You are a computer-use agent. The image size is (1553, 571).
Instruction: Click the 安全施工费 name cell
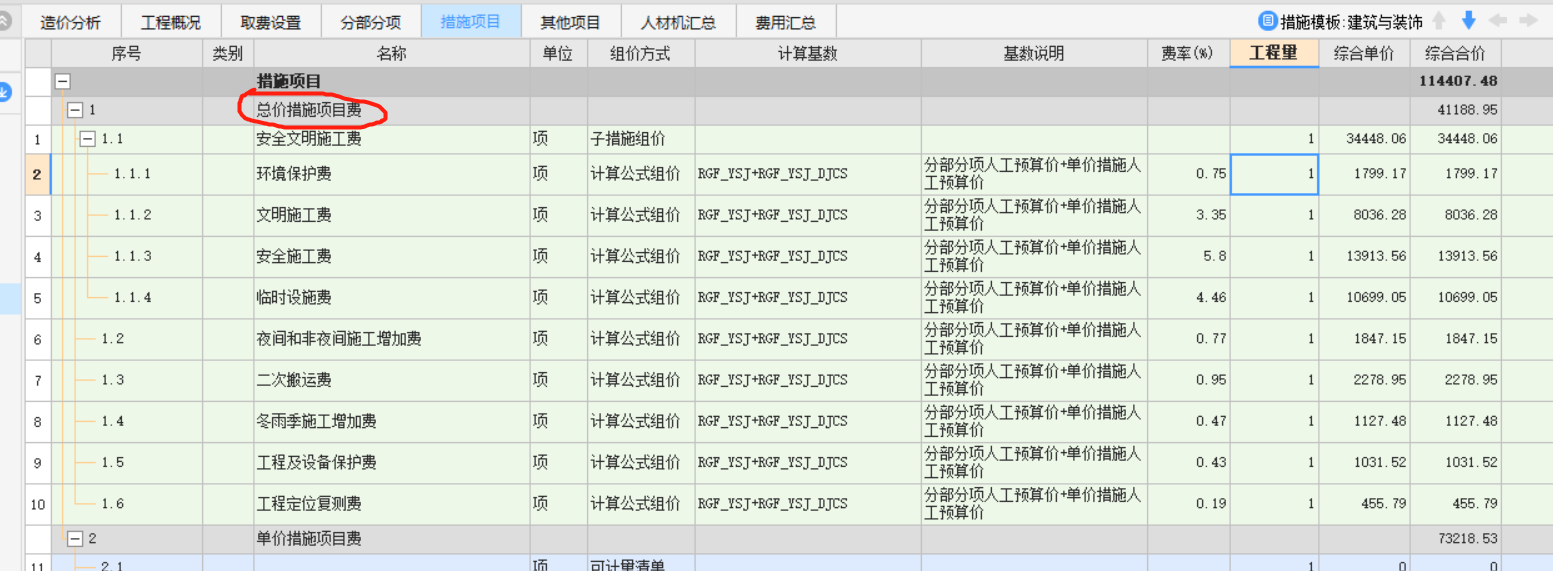[x=391, y=257]
